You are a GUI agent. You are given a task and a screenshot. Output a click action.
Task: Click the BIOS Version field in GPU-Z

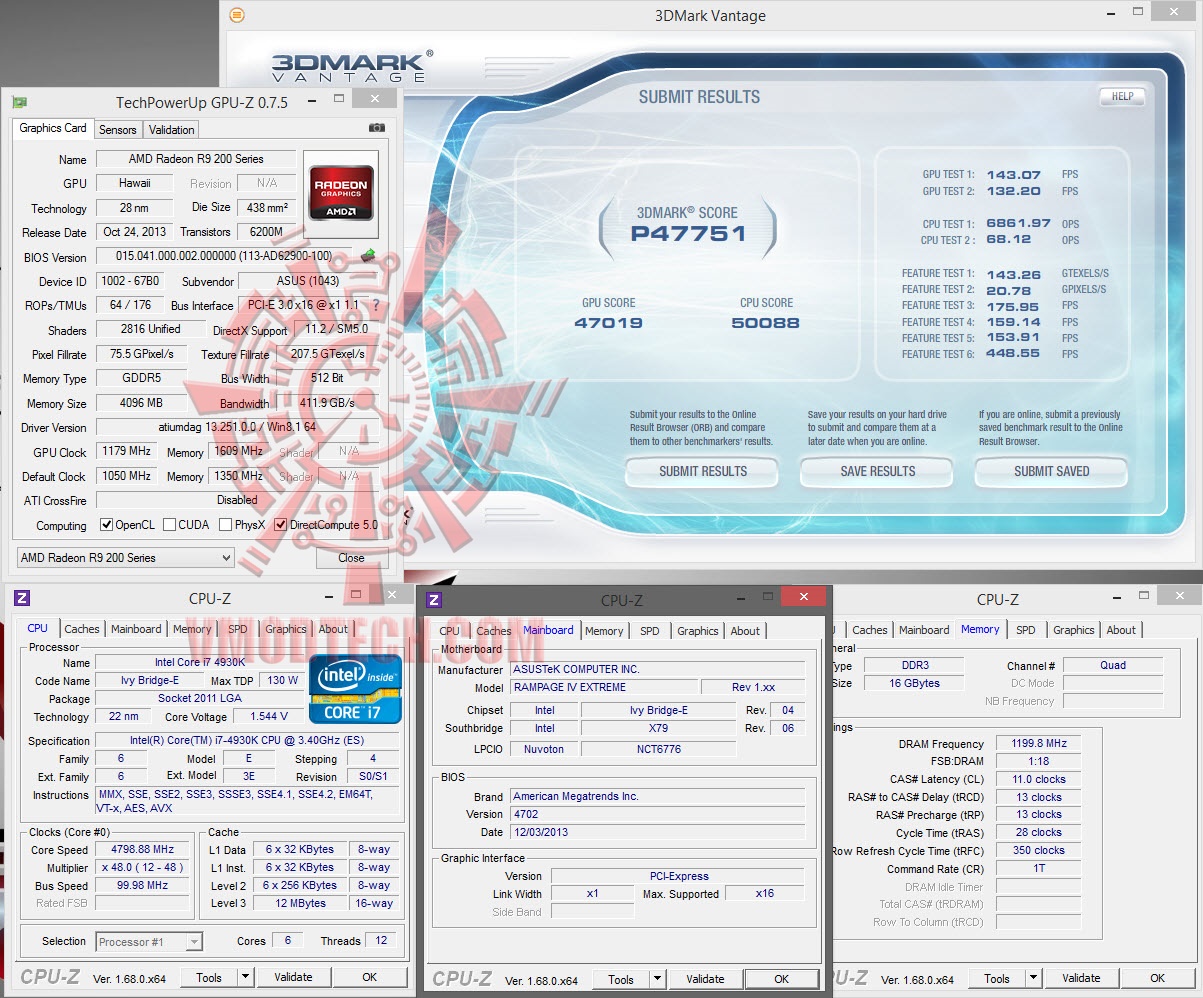pyautogui.click(x=224, y=257)
